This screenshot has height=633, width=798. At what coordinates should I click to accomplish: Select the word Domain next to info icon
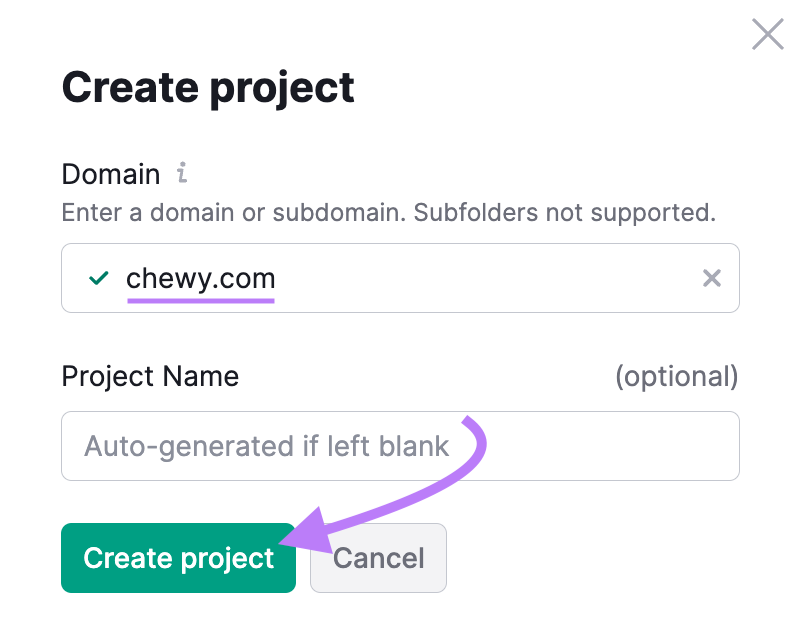click(x=110, y=174)
